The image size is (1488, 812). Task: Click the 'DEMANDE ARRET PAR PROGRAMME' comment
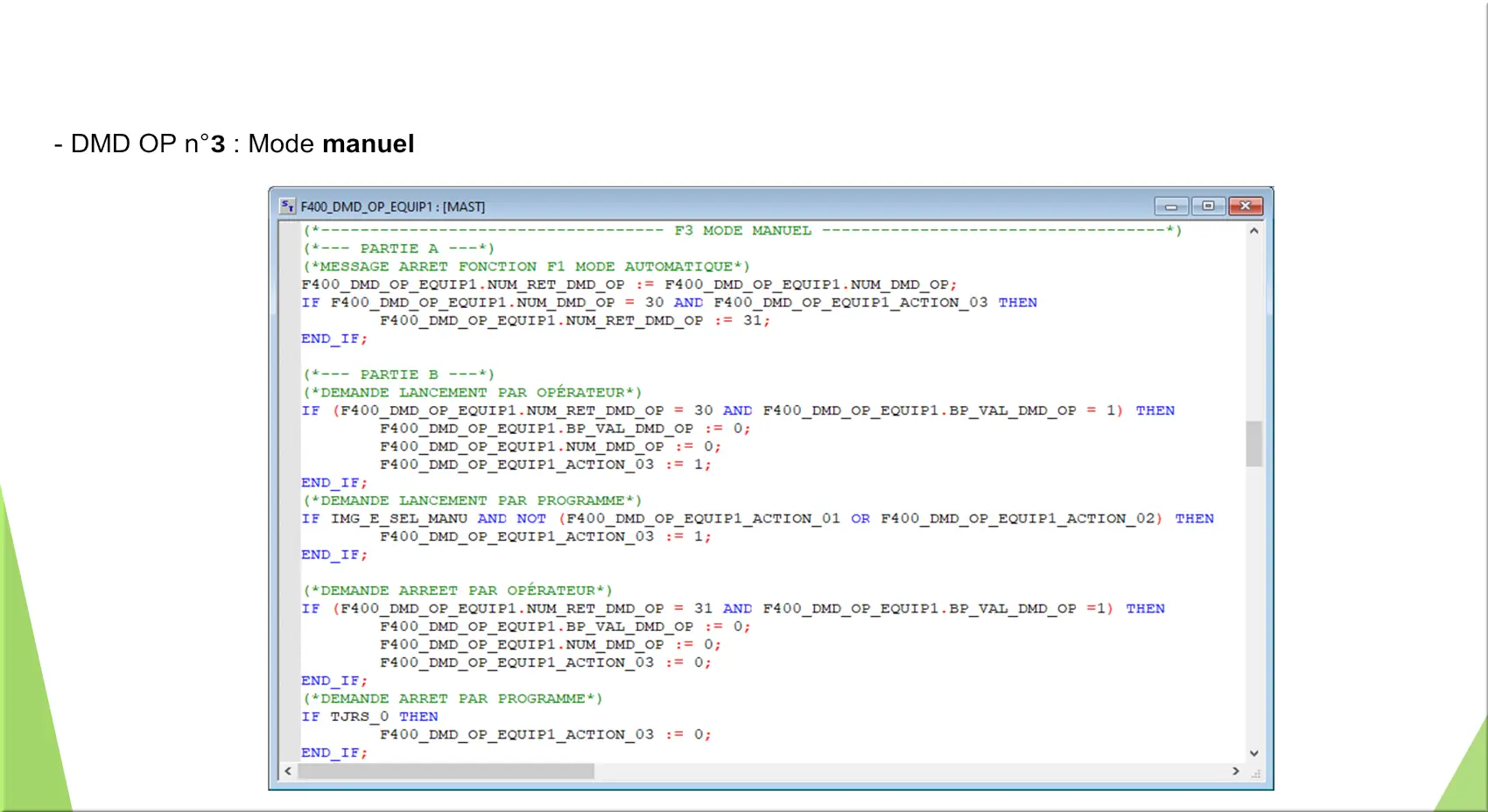tap(453, 699)
